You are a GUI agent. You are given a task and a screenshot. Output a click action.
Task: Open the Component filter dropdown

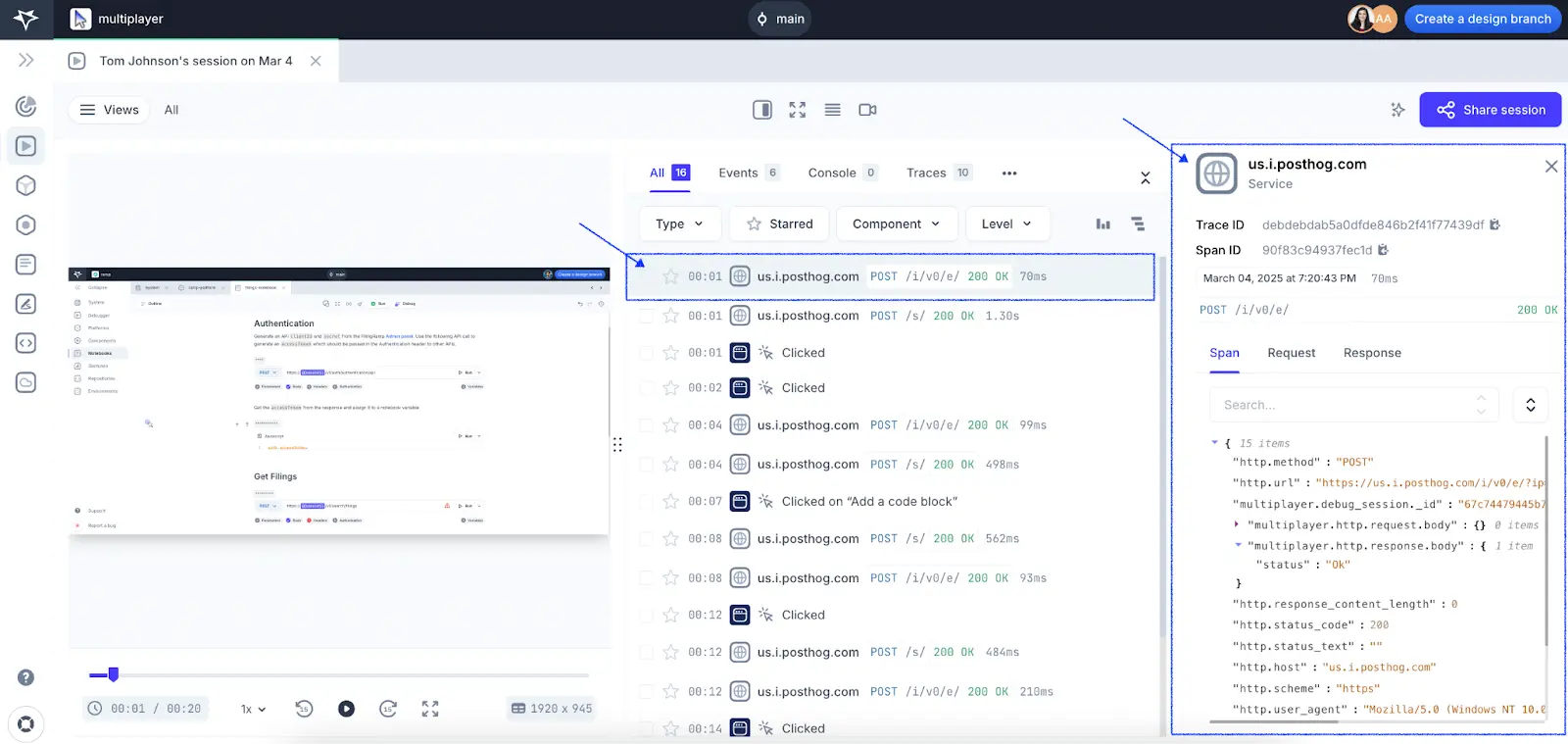point(896,223)
